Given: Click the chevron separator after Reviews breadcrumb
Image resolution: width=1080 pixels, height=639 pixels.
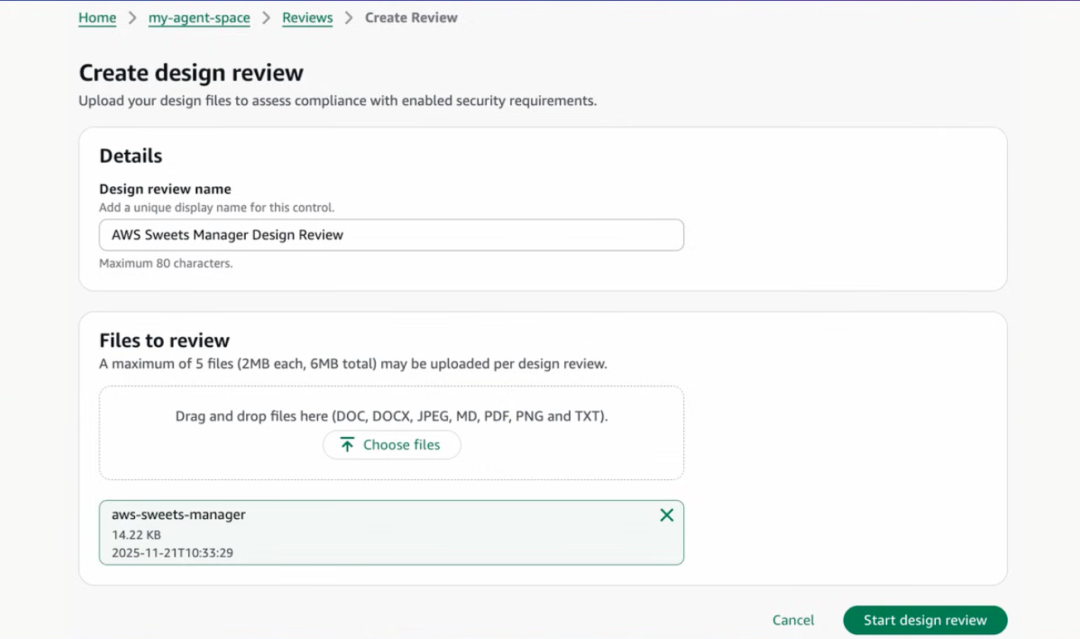Looking at the screenshot, I should 349,18.
